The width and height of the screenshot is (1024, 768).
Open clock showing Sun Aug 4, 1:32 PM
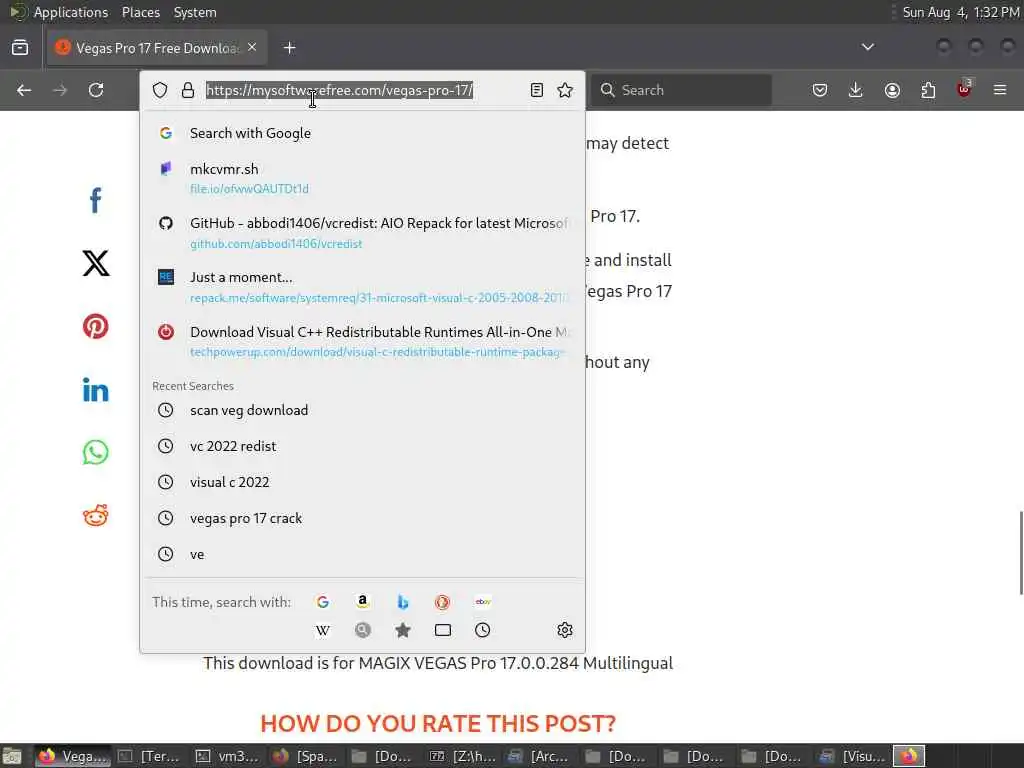coord(960,12)
